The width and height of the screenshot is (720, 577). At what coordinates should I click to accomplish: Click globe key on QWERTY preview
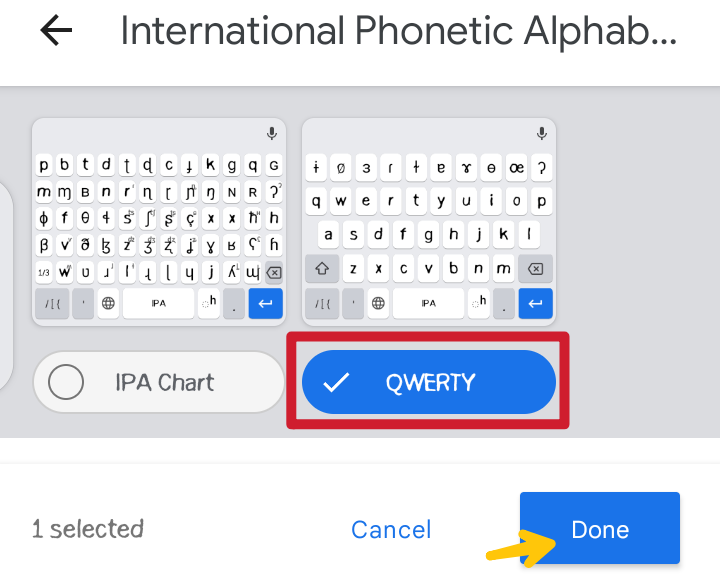[x=378, y=303]
